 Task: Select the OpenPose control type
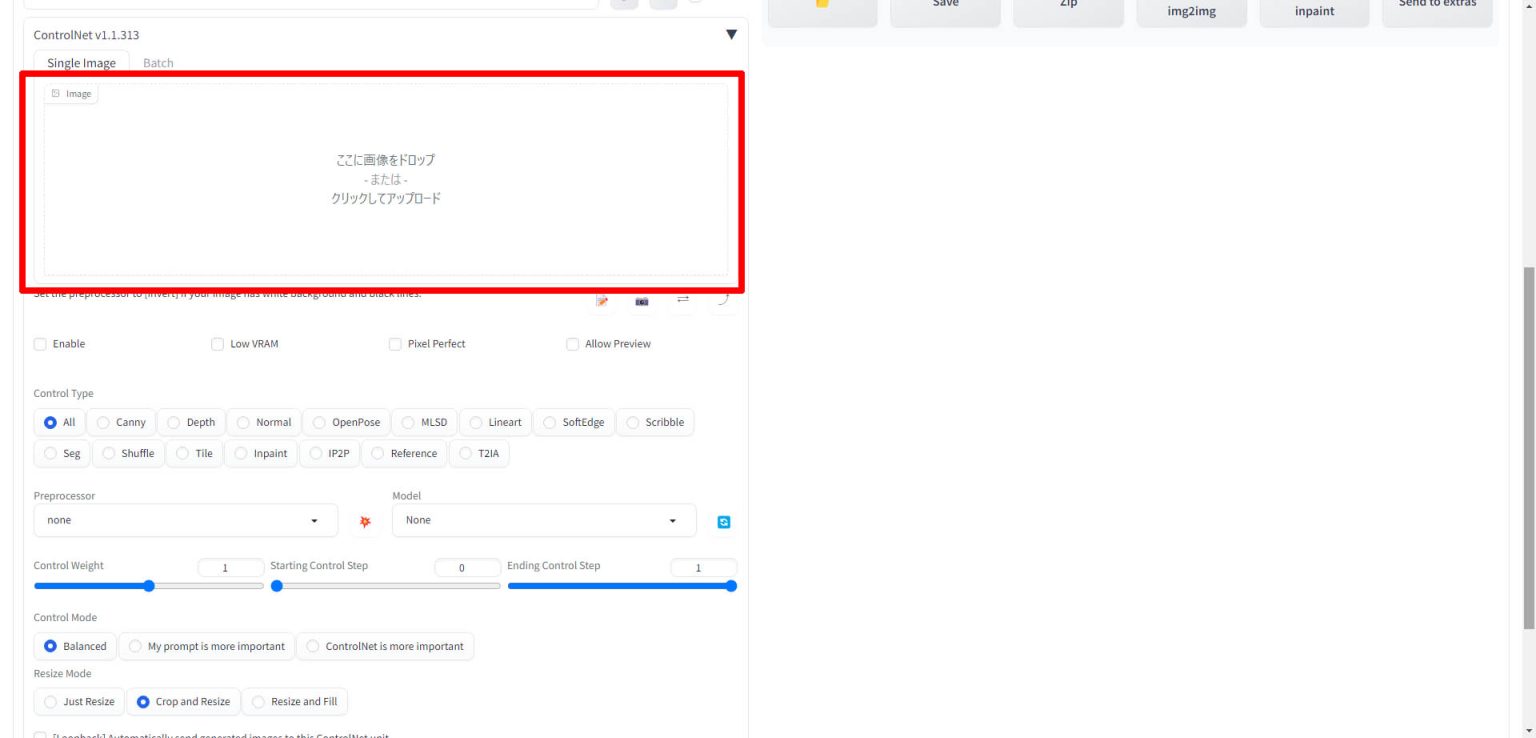[x=346, y=423]
